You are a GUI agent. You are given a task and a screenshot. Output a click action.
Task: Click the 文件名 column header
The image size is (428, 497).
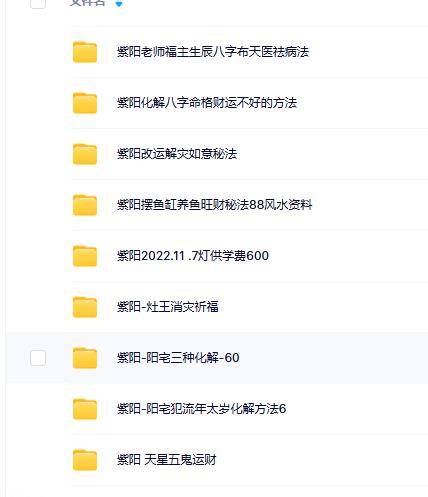[x=88, y=3]
